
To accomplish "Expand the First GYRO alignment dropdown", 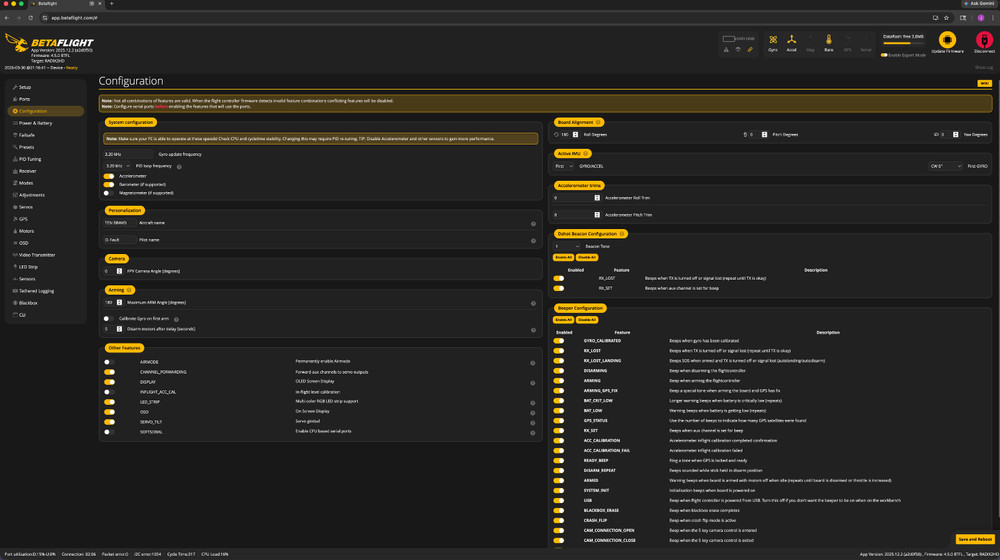I will [x=945, y=166].
